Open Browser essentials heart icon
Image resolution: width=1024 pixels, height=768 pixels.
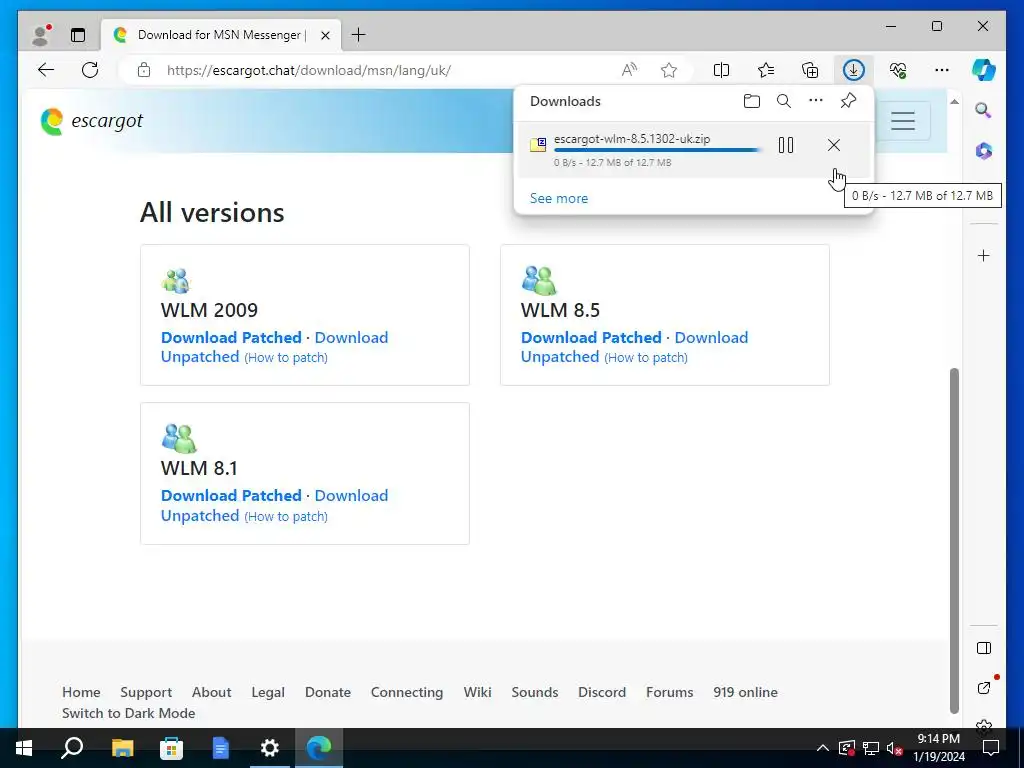(898, 70)
